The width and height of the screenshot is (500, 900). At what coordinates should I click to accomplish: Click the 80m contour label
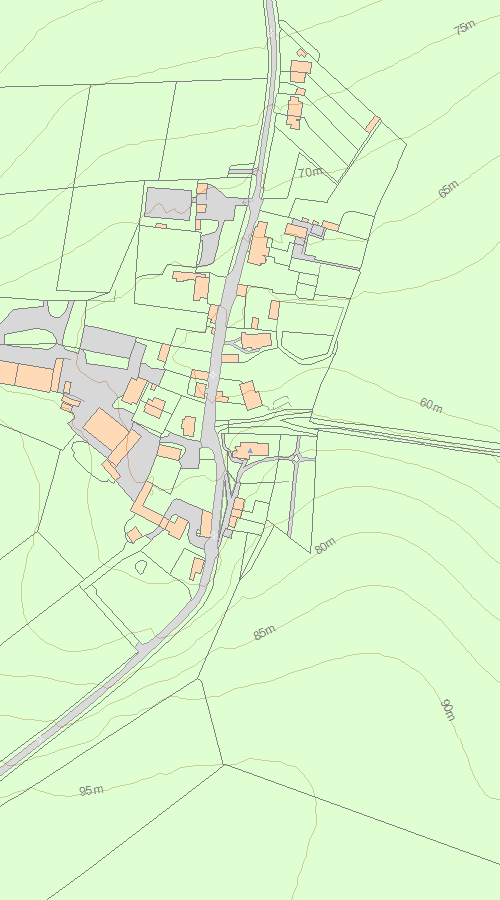click(325, 545)
